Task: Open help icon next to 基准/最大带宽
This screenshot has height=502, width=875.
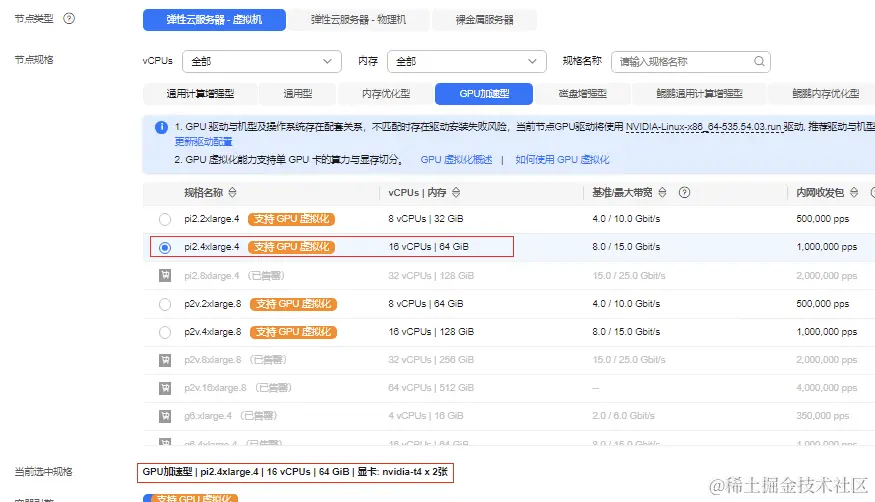Action: coord(684,192)
